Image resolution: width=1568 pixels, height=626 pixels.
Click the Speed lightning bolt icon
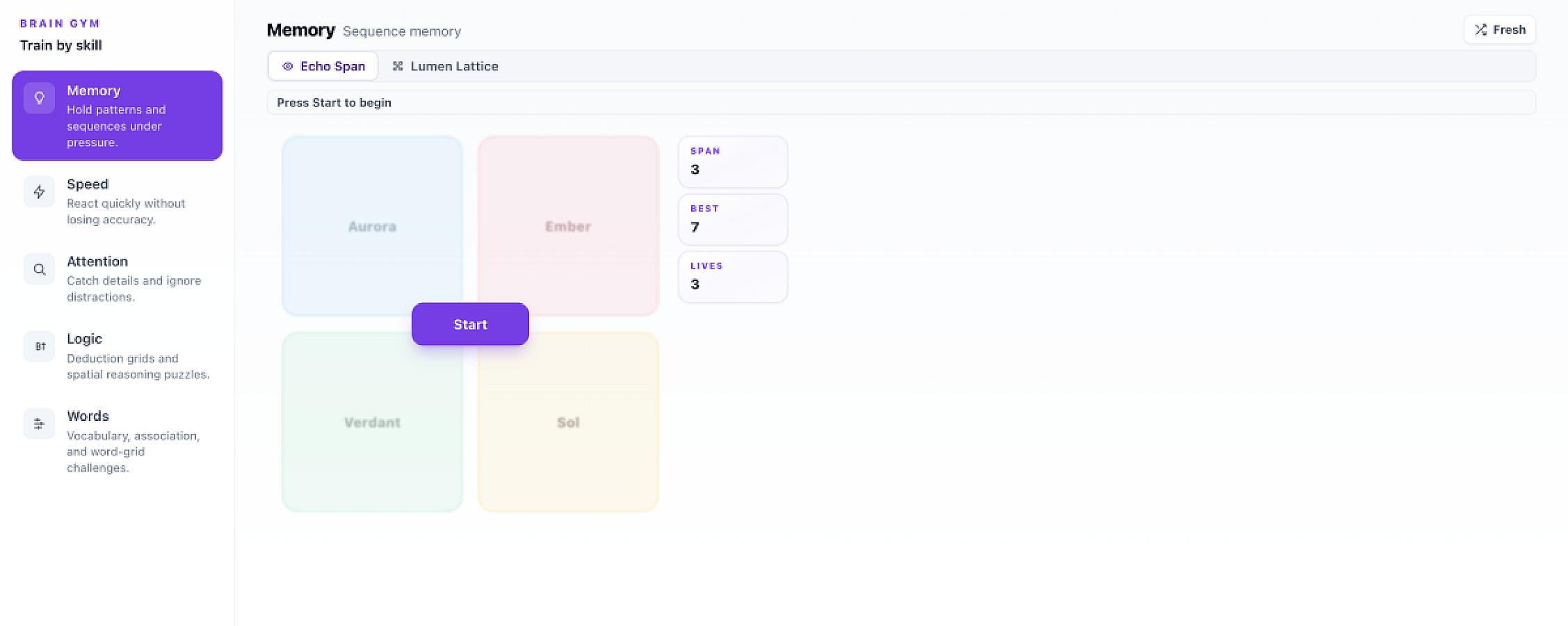[x=39, y=192]
